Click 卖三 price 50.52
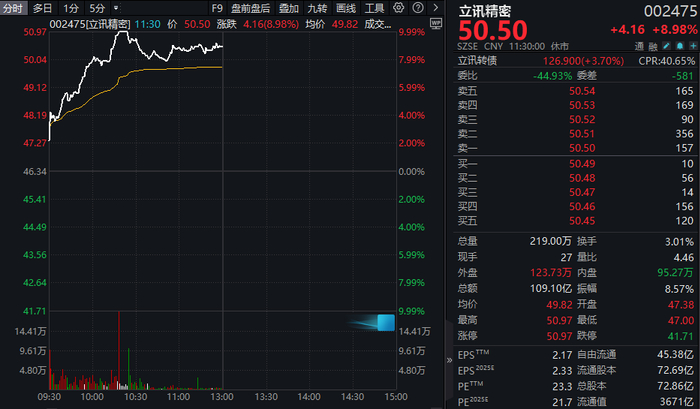The image size is (700, 409). pyautogui.click(x=582, y=120)
